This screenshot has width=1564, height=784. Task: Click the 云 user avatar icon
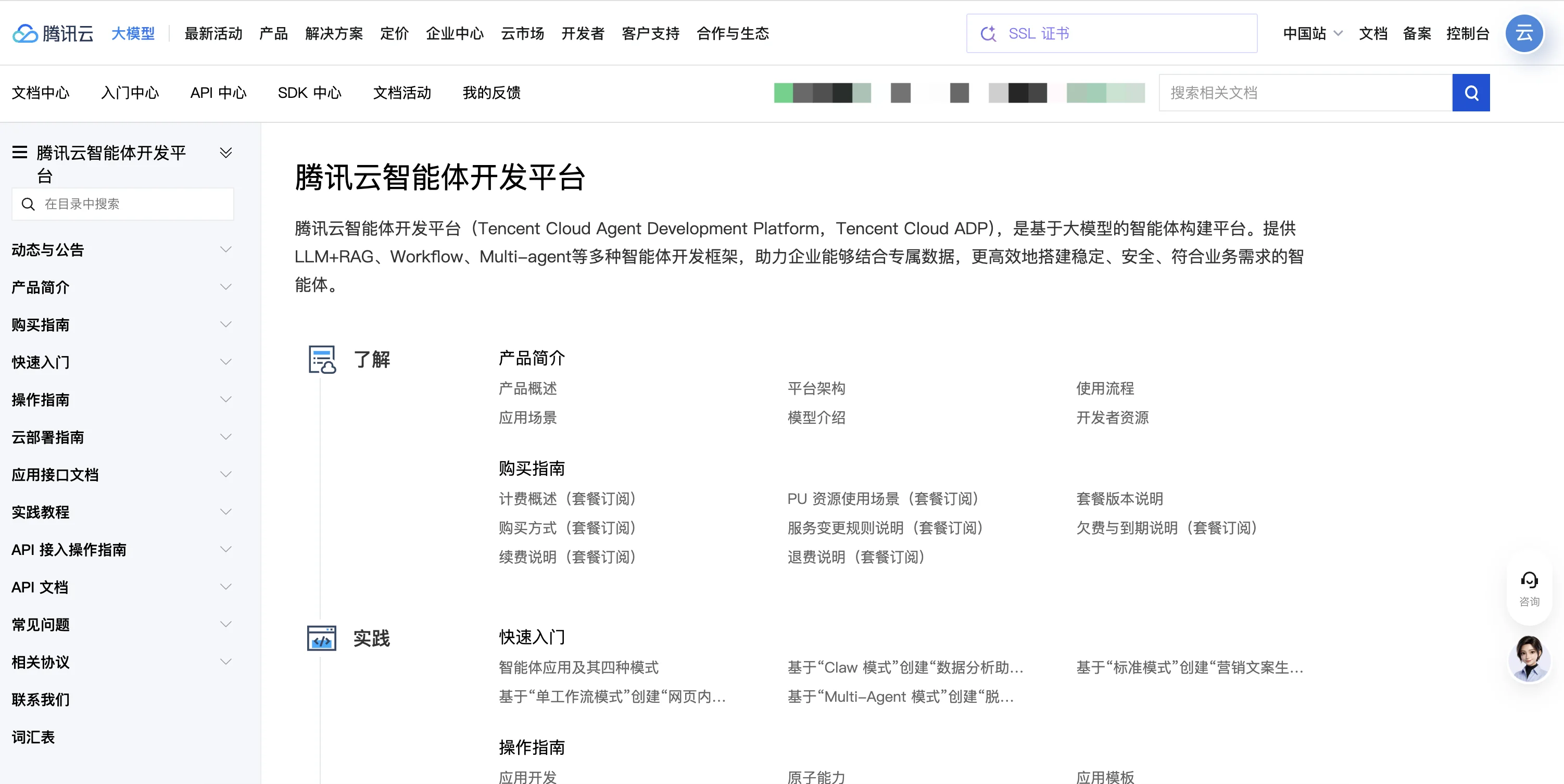(1524, 33)
